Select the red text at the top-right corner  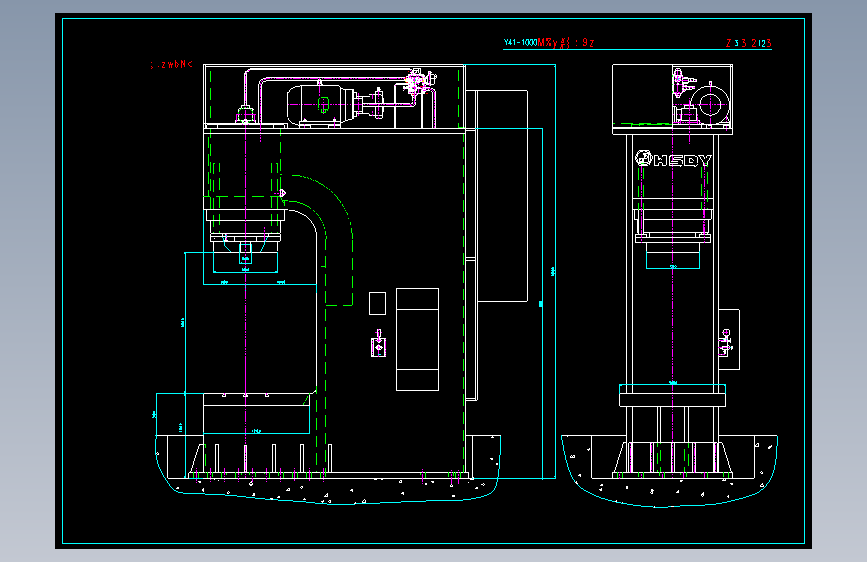click(748, 43)
